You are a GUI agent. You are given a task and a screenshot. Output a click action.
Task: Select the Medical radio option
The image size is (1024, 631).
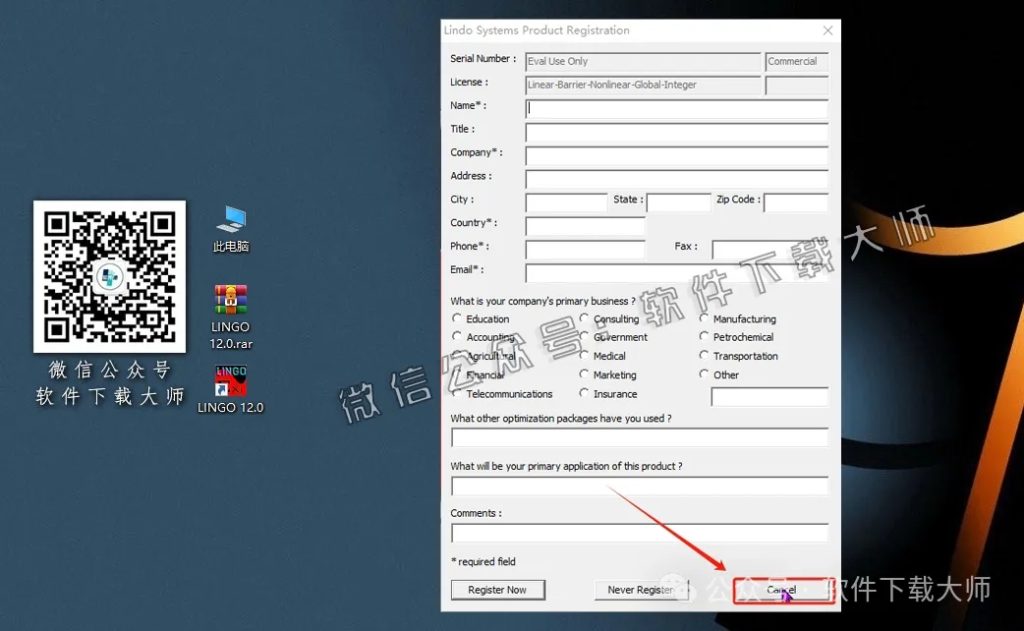[x=585, y=356]
